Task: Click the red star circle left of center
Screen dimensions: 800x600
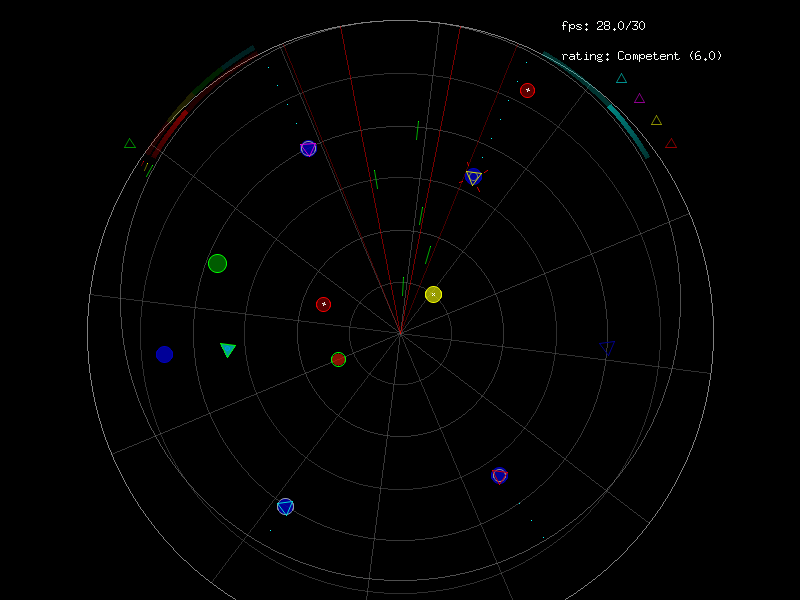Action: 323,304
